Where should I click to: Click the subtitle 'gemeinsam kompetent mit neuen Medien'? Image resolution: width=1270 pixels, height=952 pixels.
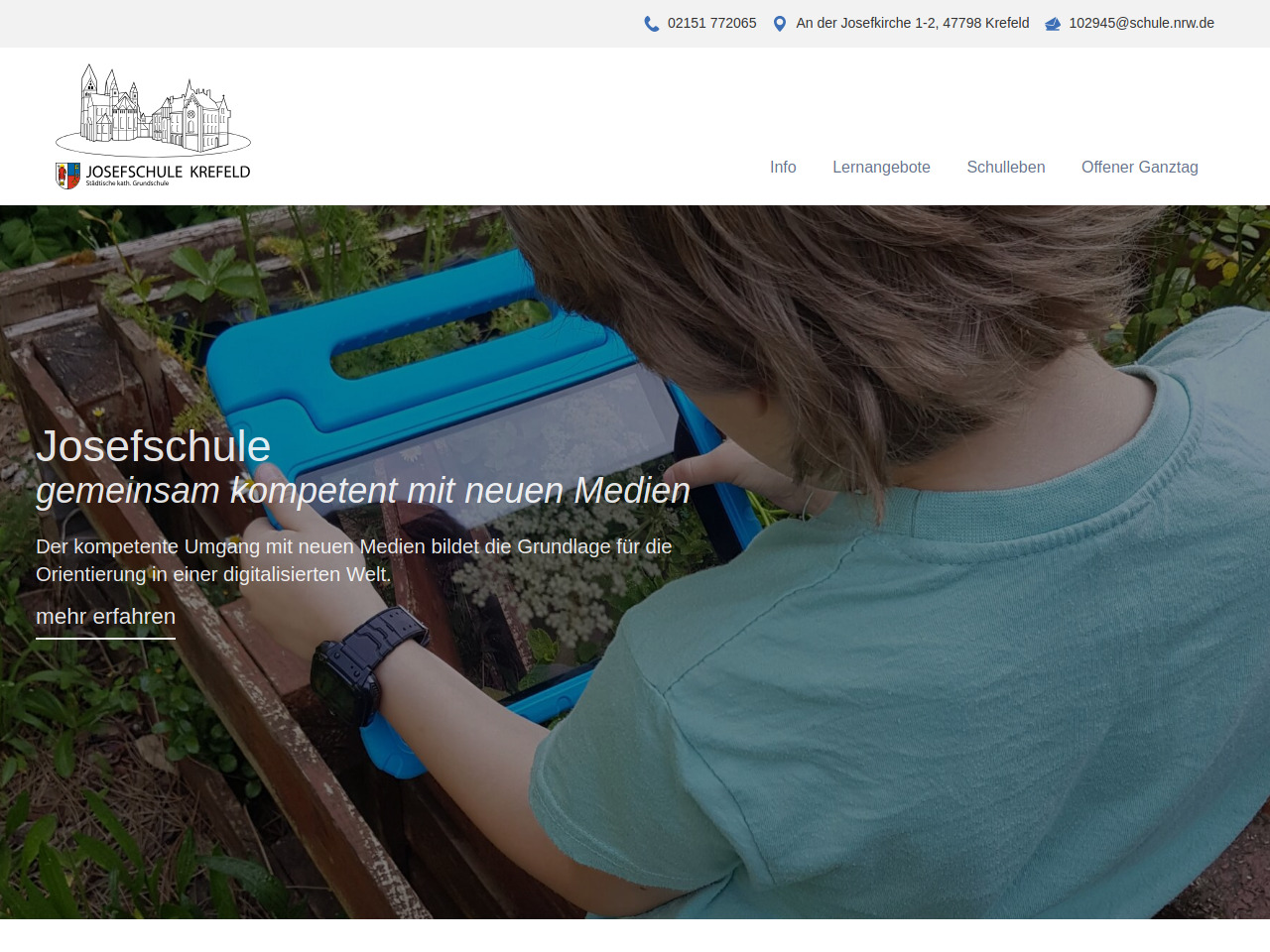click(x=363, y=490)
